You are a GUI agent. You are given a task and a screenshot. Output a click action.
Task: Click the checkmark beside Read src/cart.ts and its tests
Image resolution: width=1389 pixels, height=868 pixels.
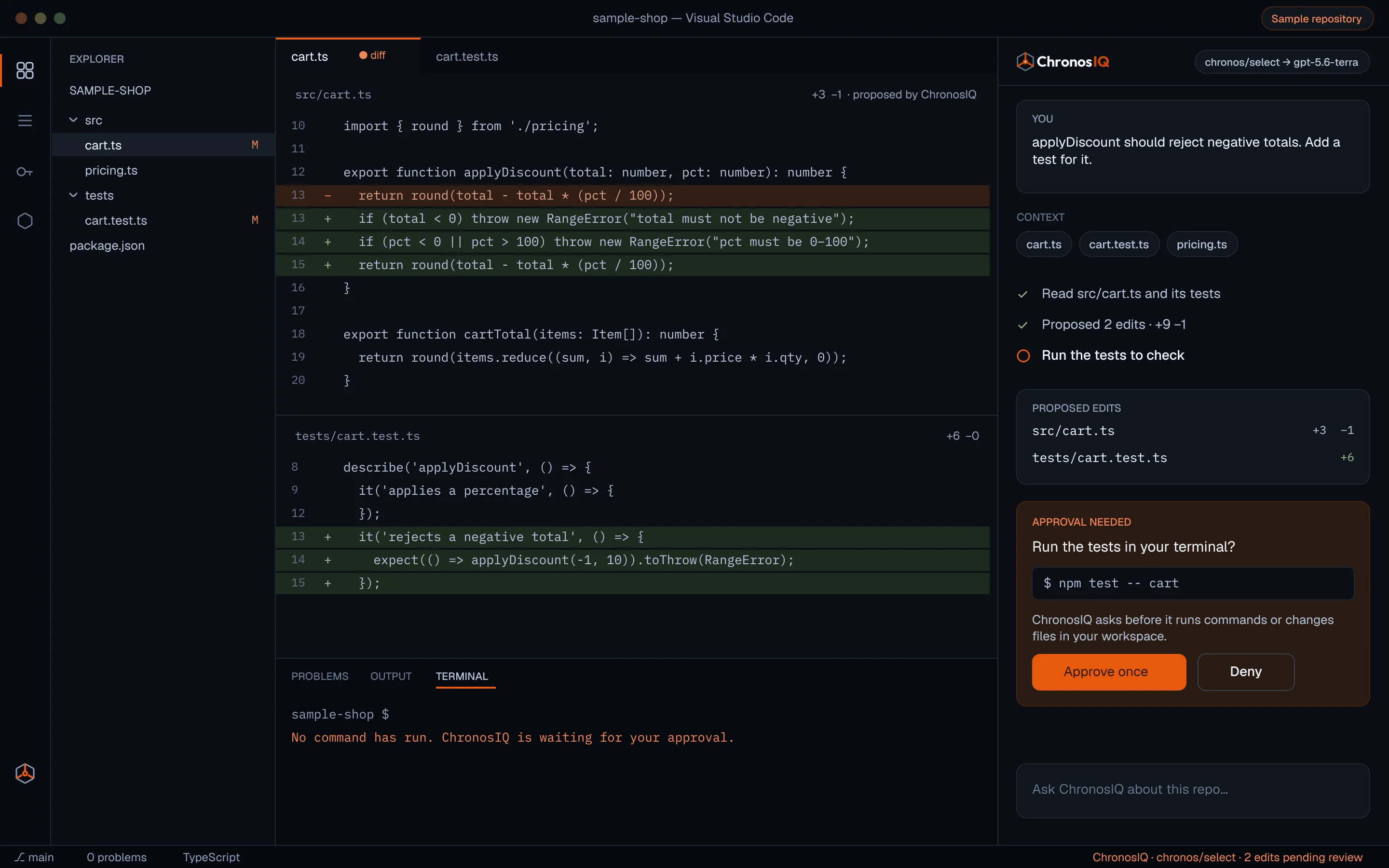point(1023,294)
